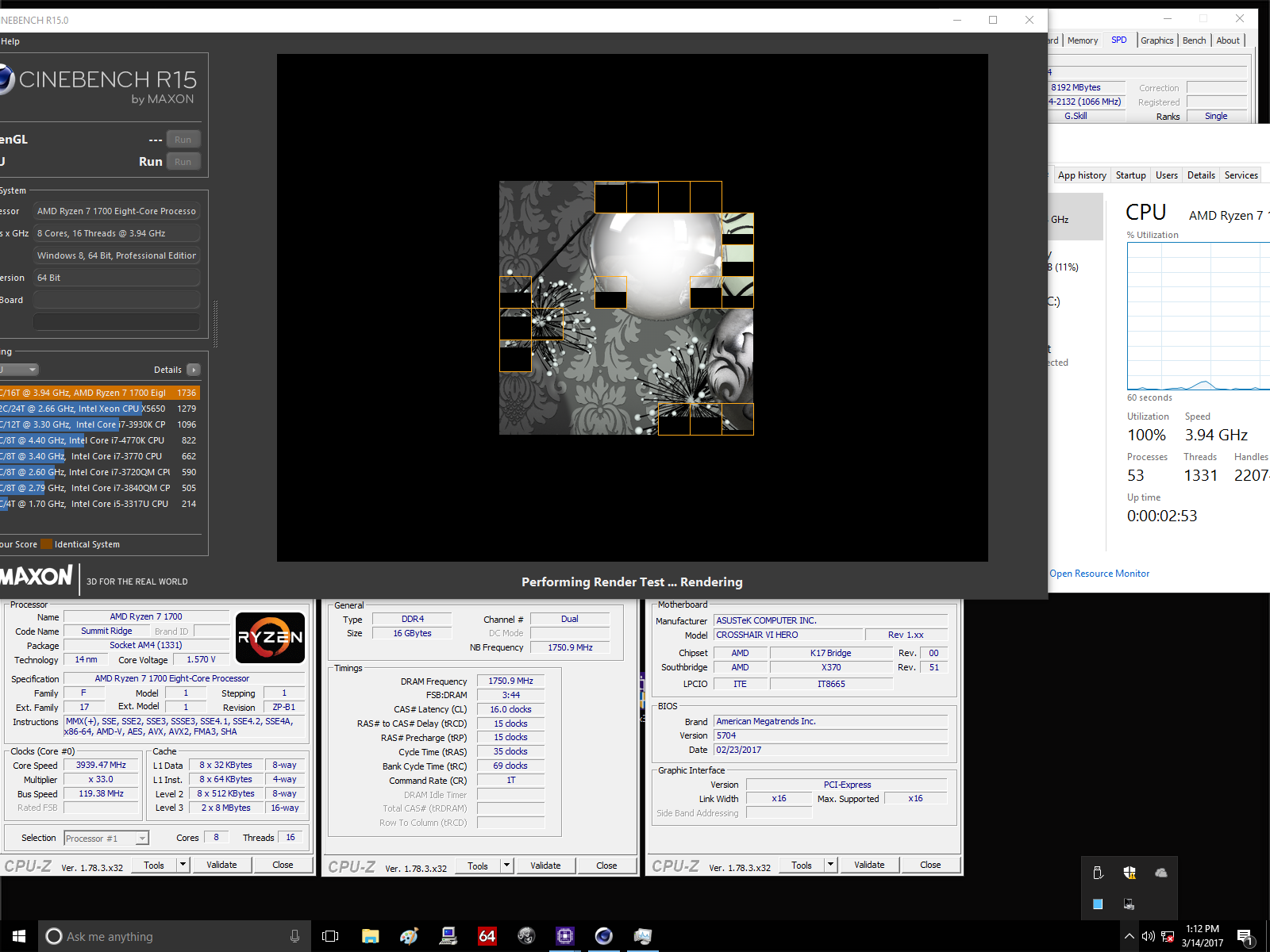Open the Windows Defender tray icon
The image size is (1270, 952).
tap(1130, 873)
